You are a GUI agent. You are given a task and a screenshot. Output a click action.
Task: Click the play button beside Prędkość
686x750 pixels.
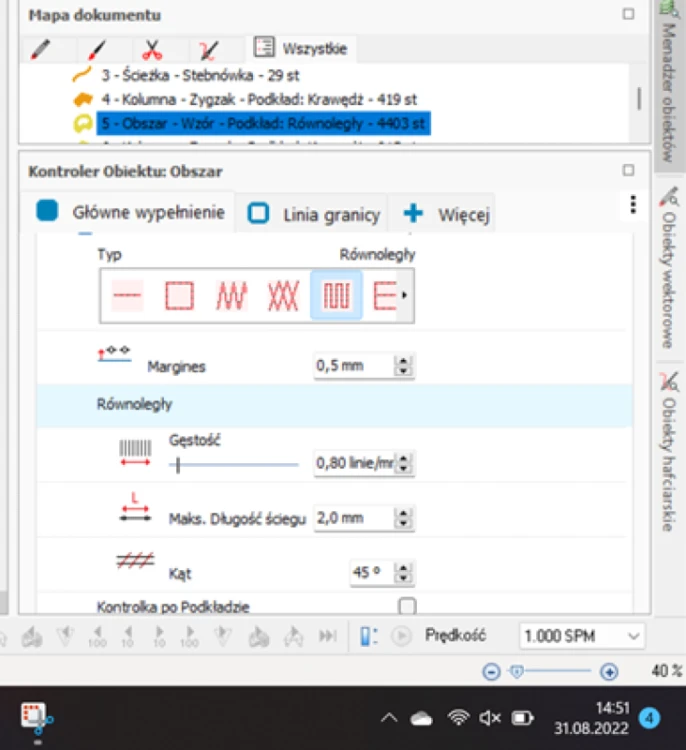coord(401,636)
